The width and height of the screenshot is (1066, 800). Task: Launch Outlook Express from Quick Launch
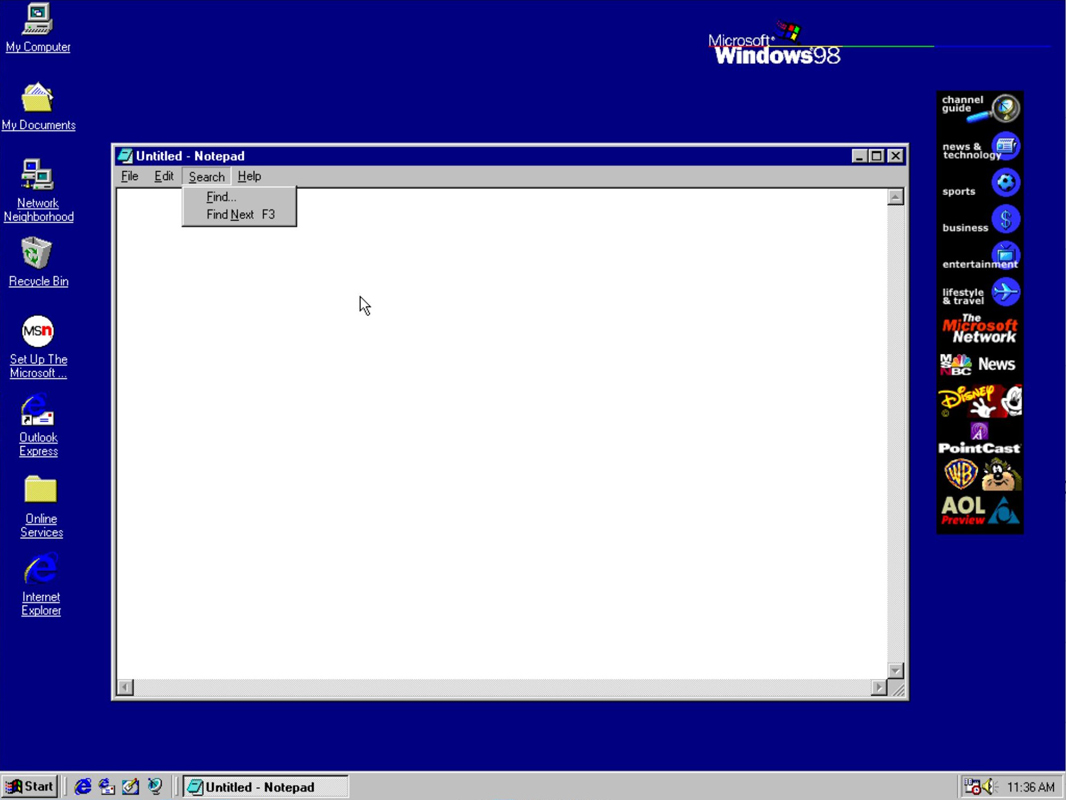click(x=107, y=786)
